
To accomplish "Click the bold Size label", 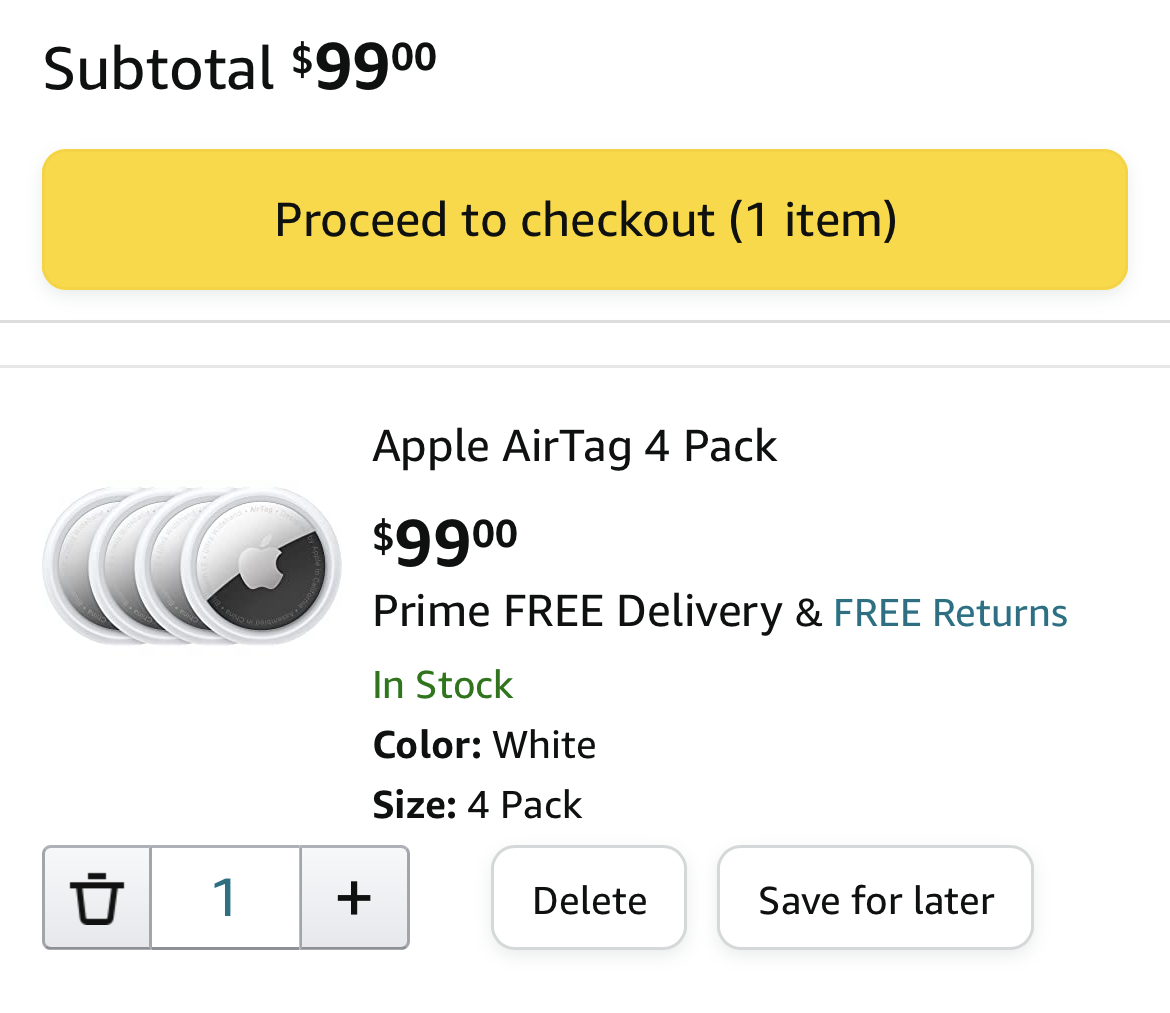I will [x=414, y=804].
